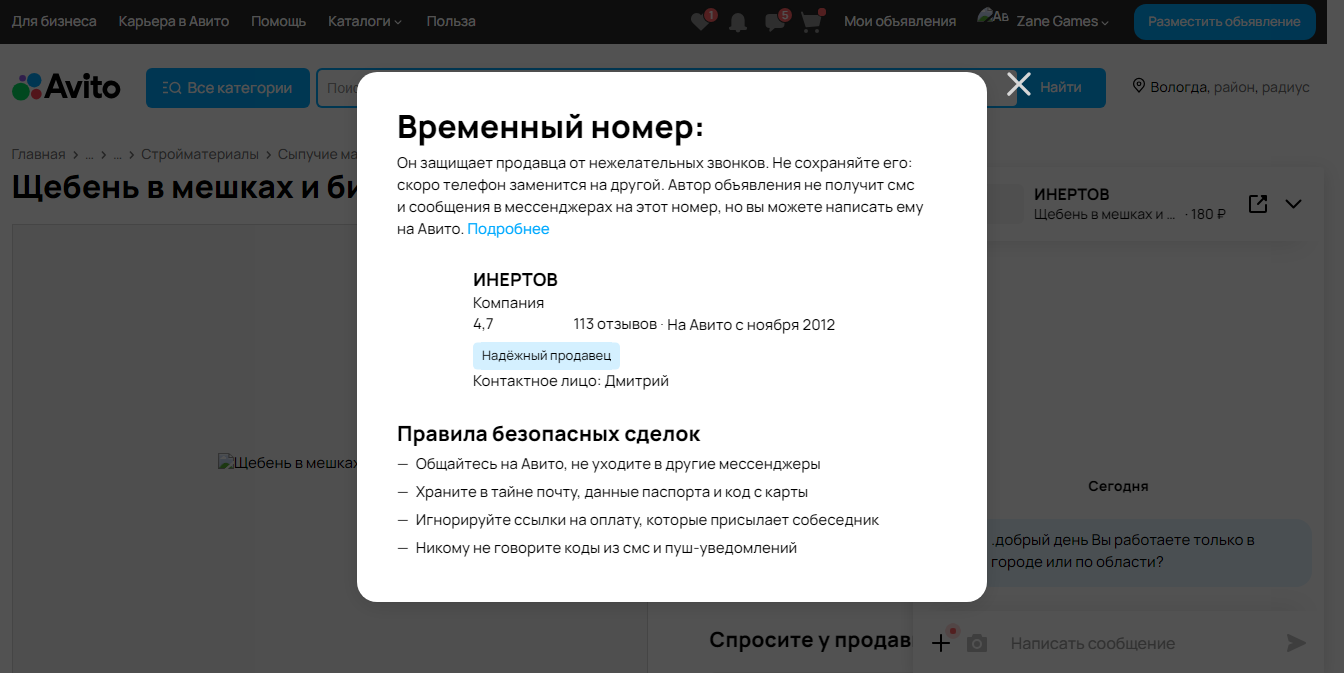Click the Сегодня date label in chat
Screen dimensions: 1344x673
pos(1118,486)
